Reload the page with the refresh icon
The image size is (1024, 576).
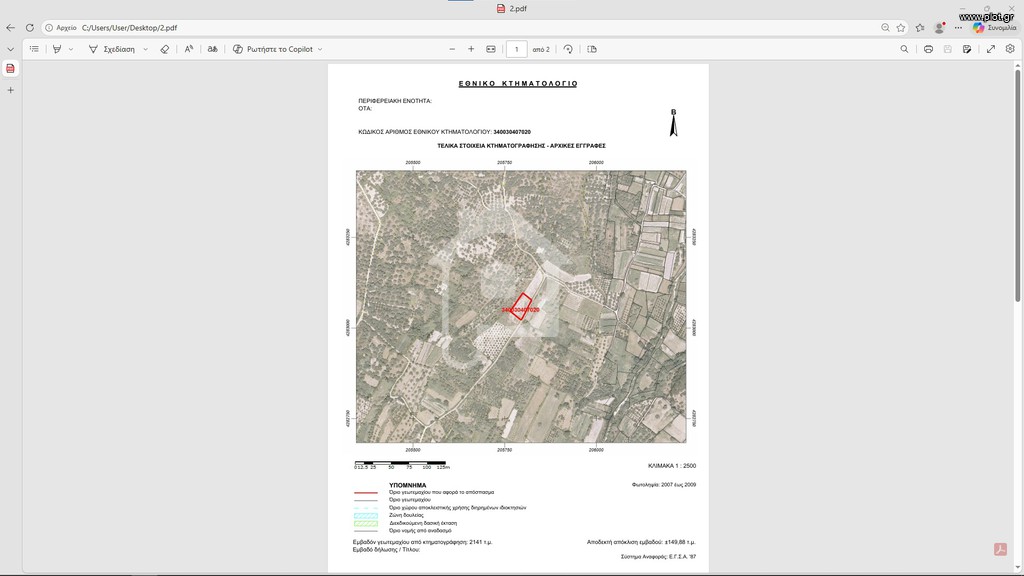click(29, 28)
